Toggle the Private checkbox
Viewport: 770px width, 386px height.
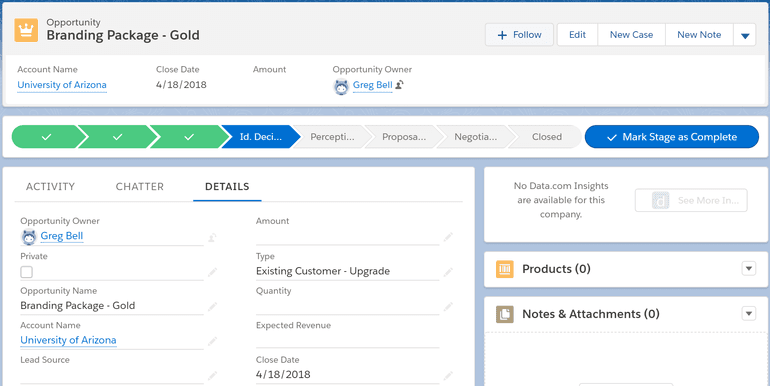27,272
